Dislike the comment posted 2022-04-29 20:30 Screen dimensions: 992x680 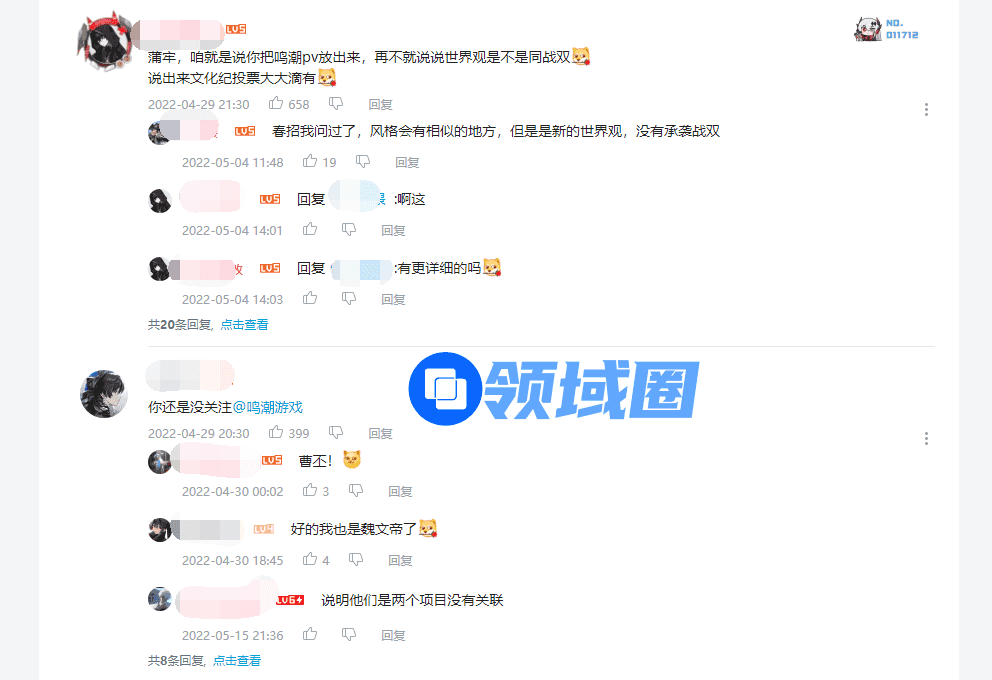click(336, 432)
